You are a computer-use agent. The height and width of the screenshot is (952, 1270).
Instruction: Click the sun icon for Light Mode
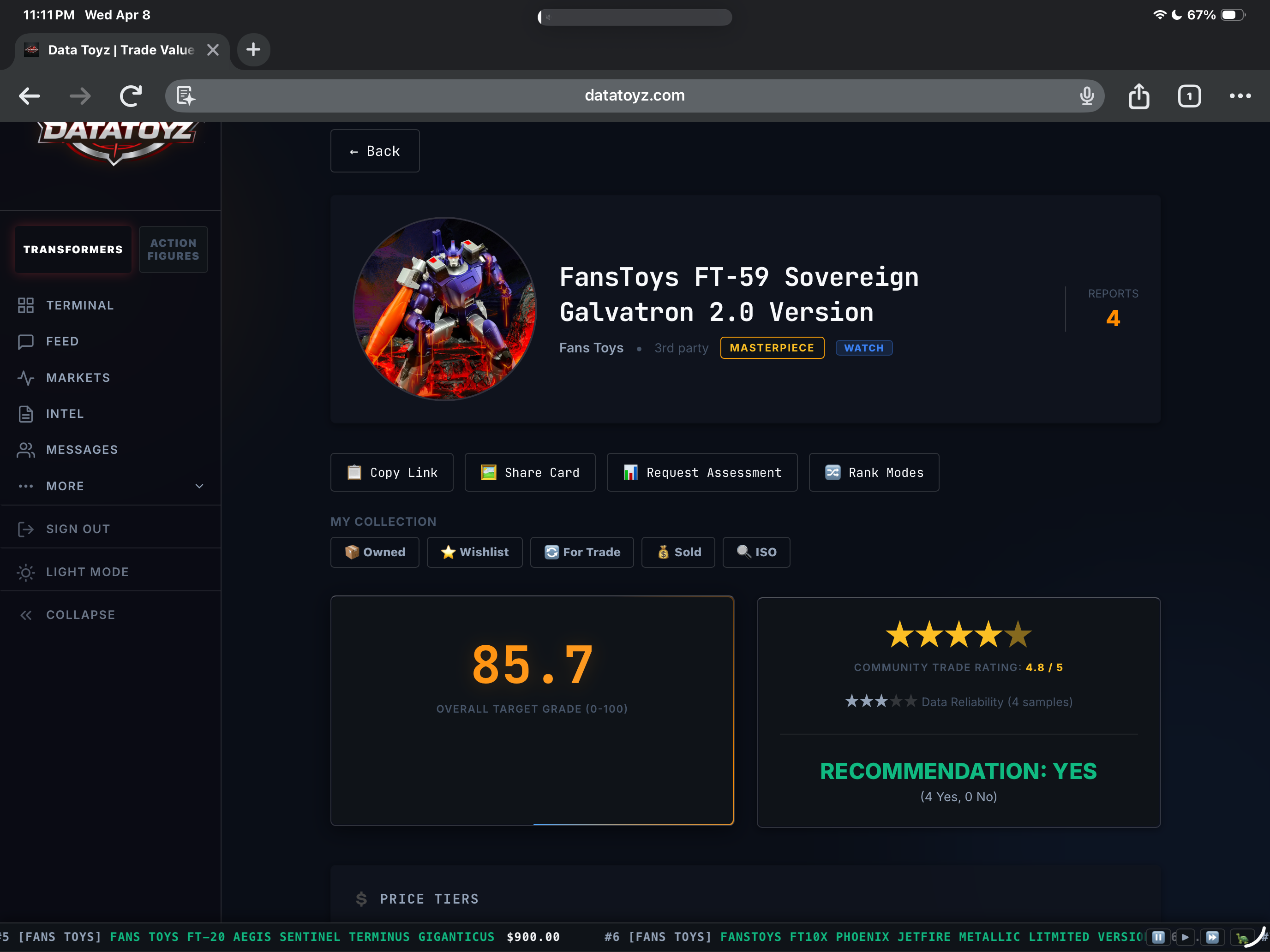(x=25, y=572)
